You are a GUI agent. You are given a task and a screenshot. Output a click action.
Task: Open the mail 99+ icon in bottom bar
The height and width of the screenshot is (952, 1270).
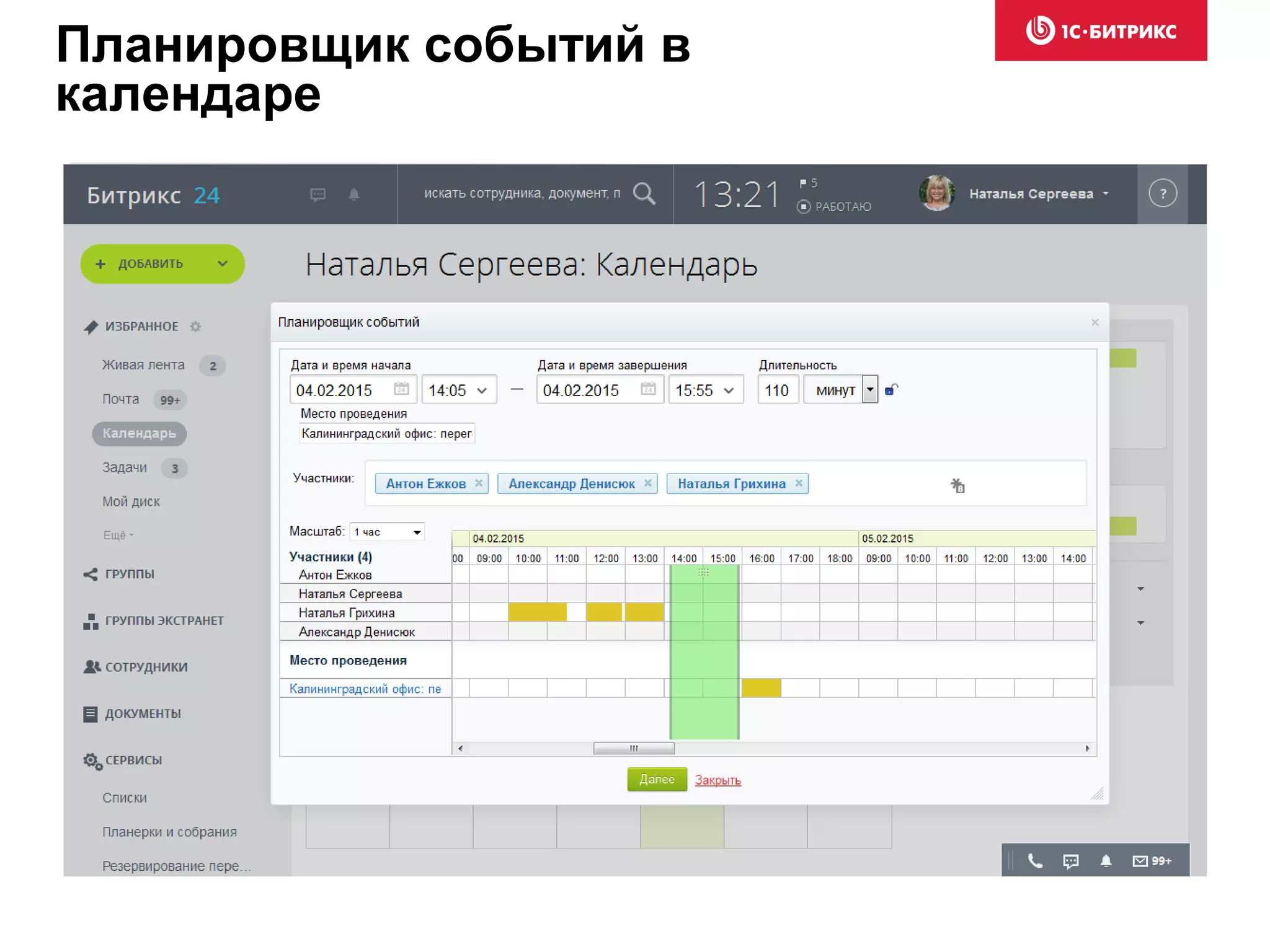(x=1152, y=861)
